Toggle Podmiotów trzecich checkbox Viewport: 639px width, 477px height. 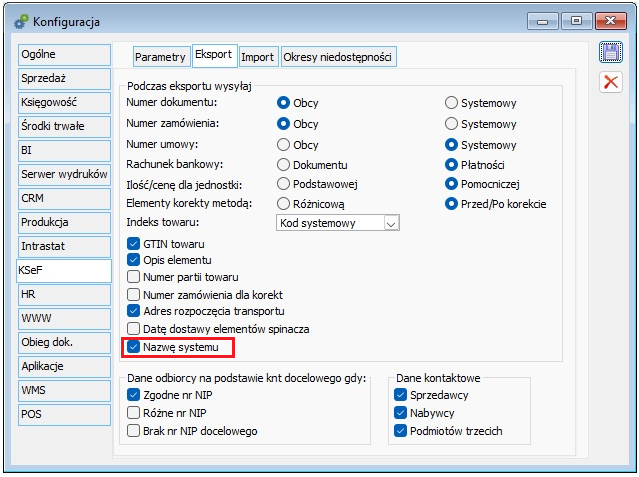coord(400,431)
